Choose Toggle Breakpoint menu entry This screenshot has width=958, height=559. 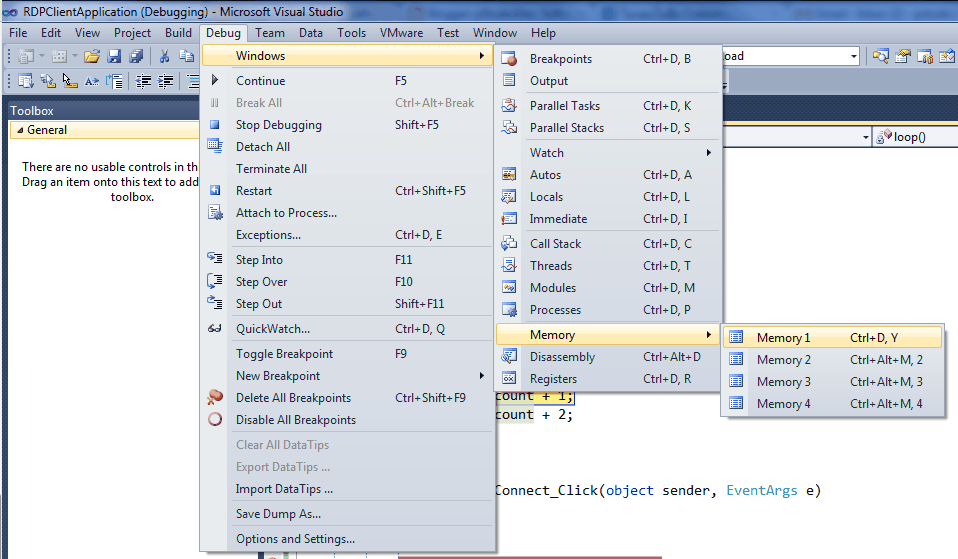346,353
